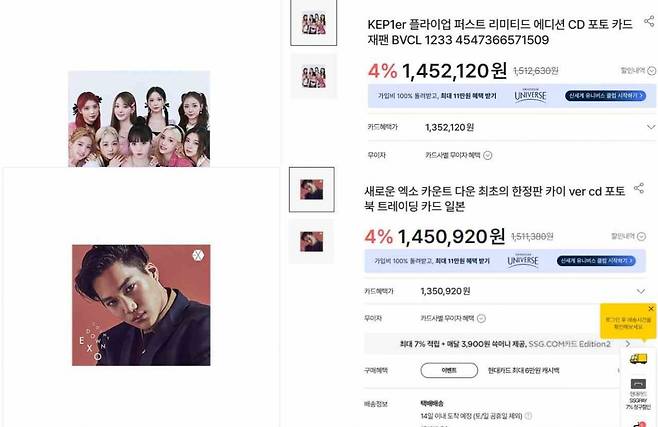Click Universe club start button in KEP1er banner
This screenshot has height=427, width=658.
tap(606, 96)
